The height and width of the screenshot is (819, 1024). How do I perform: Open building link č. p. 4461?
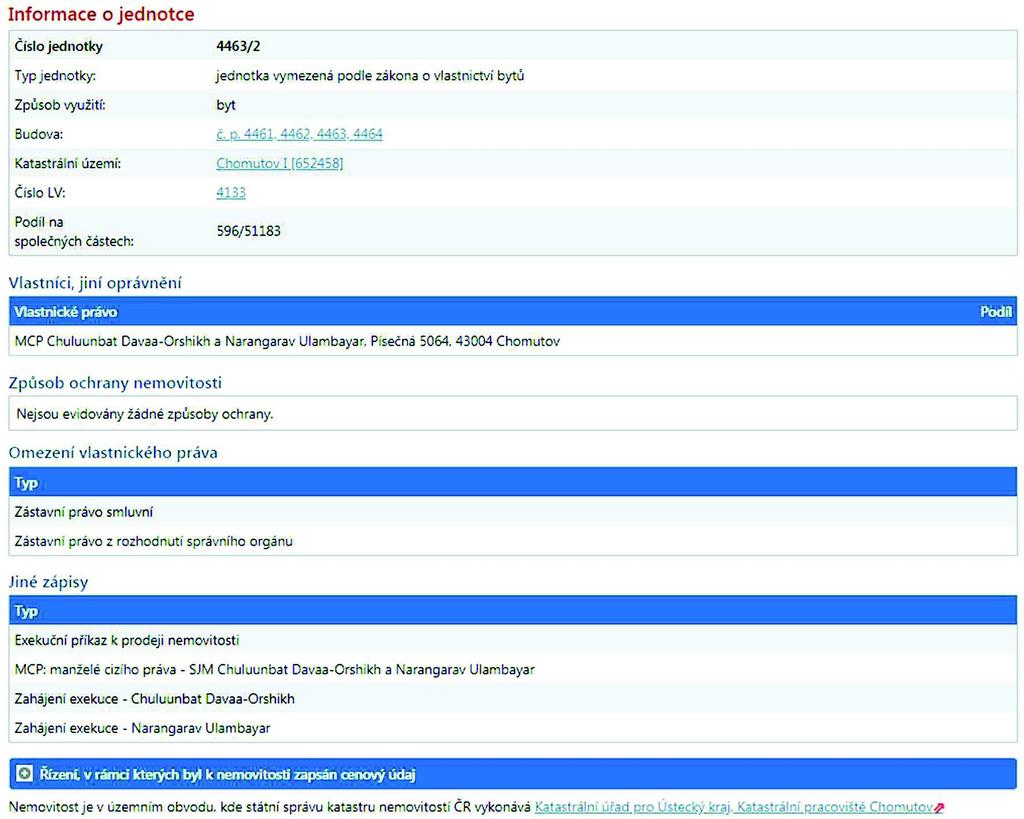(245, 134)
